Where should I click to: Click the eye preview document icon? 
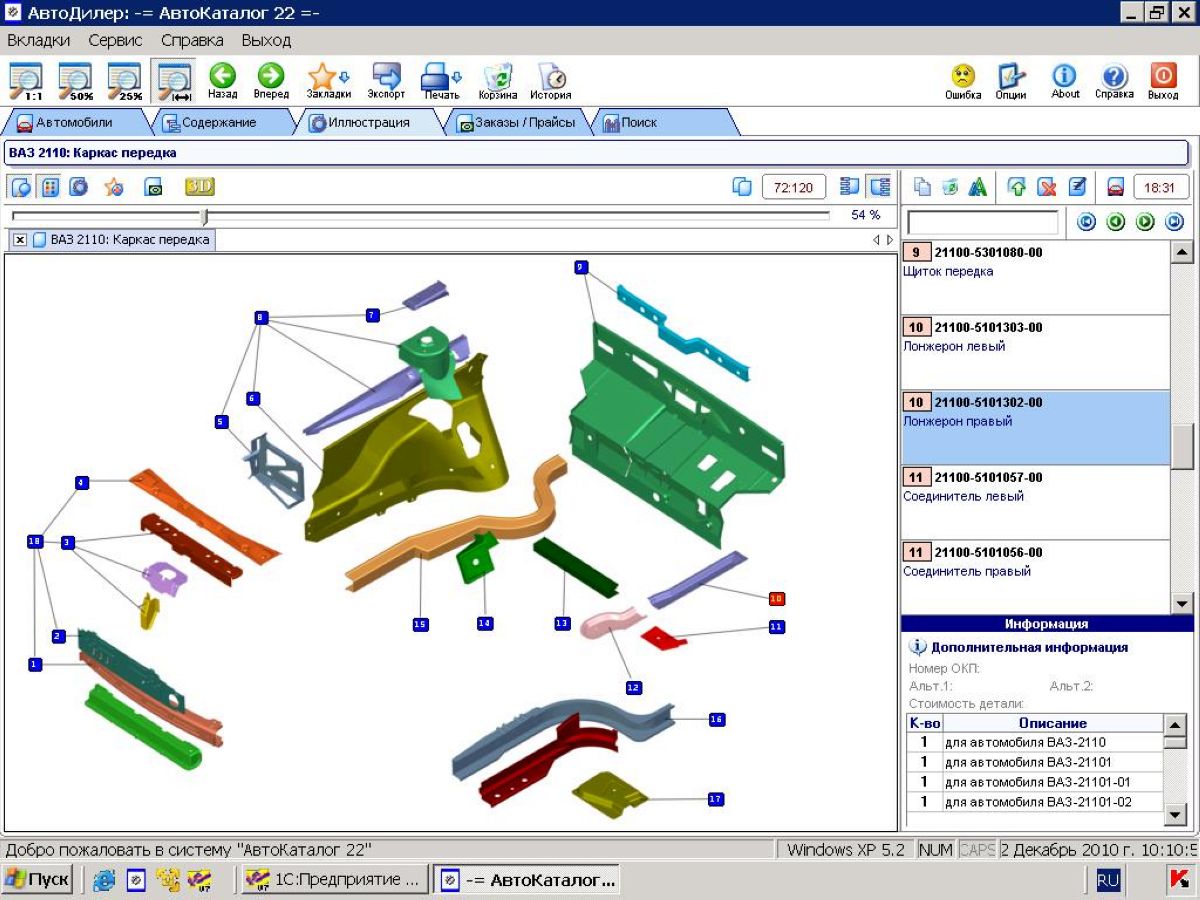tap(153, 187)
